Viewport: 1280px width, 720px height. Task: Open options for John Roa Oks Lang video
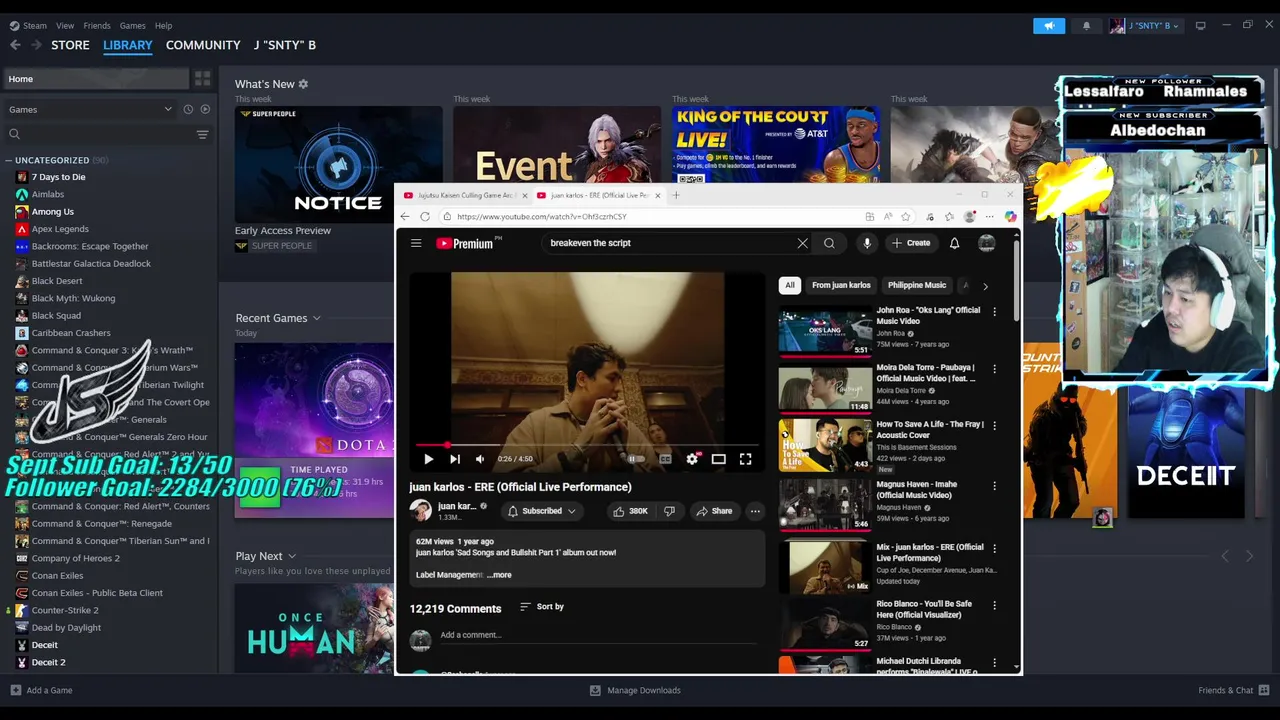pyautogui.click(x=994, y=312)
